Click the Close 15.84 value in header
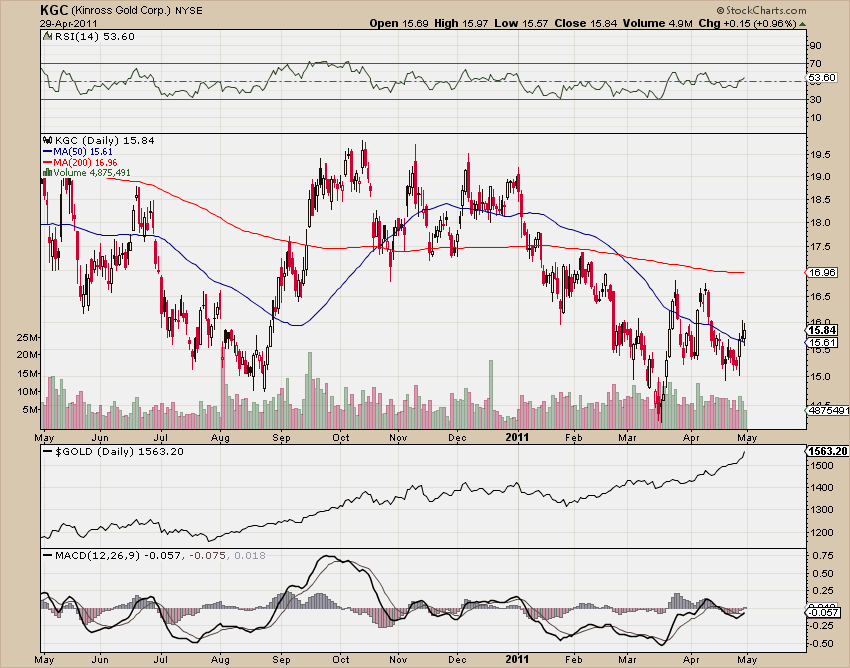Screen dimensions: 850x668 click(x=585, y=23)
